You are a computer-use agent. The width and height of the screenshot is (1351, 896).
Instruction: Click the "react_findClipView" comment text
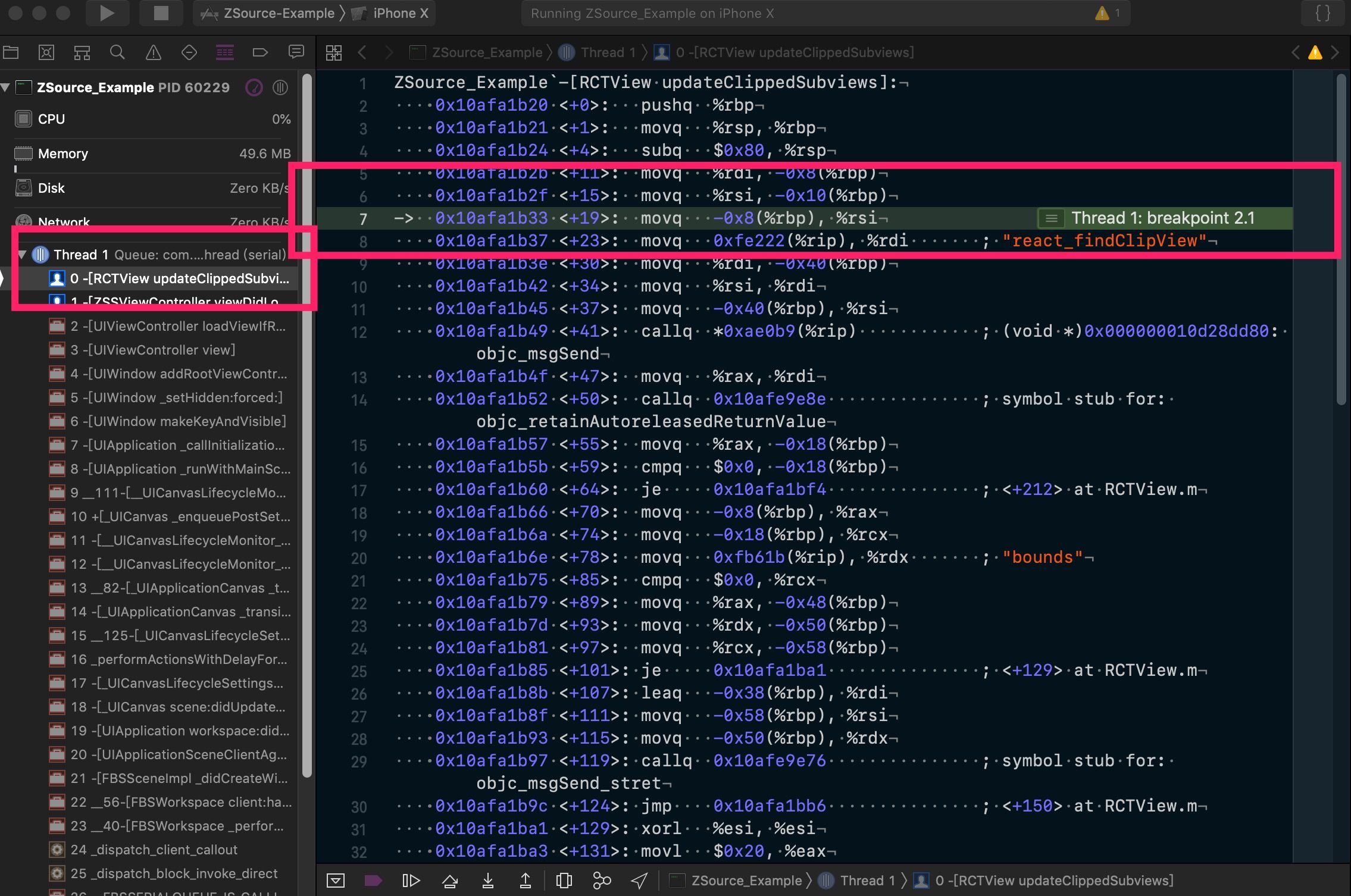click(x=1104, y=241)
